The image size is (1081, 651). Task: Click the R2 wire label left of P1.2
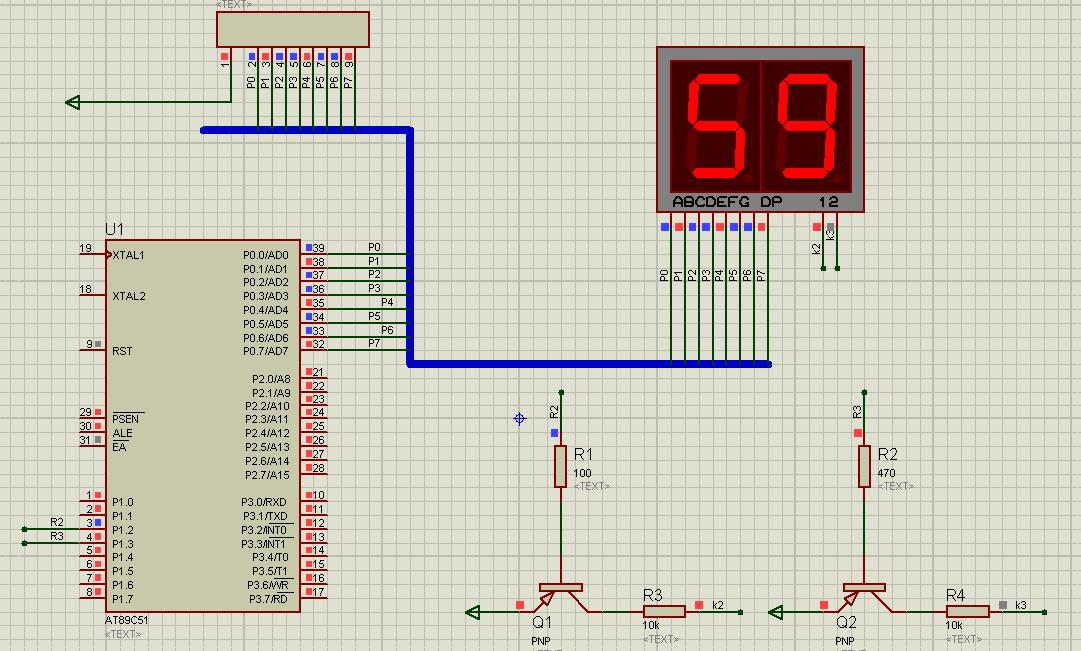[57, 522]
